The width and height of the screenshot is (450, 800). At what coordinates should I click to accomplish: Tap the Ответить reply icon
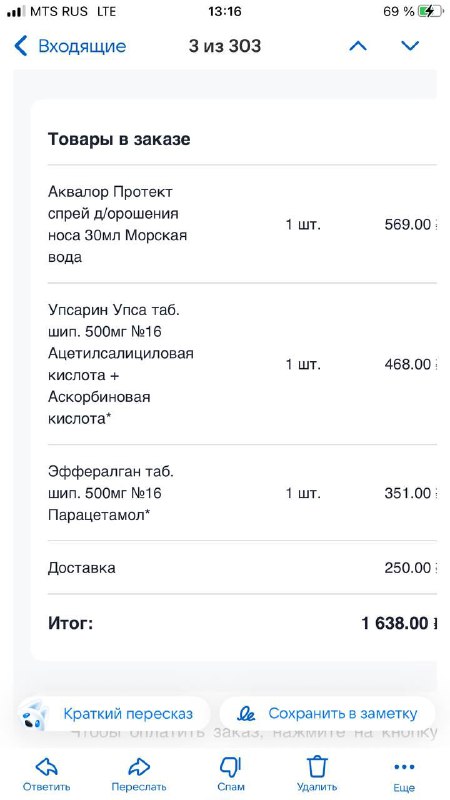[46, 772]
